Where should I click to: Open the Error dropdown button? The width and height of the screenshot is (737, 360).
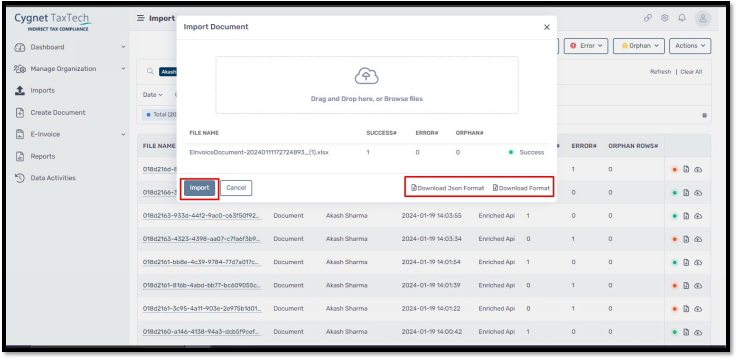(x=586, y=46)
